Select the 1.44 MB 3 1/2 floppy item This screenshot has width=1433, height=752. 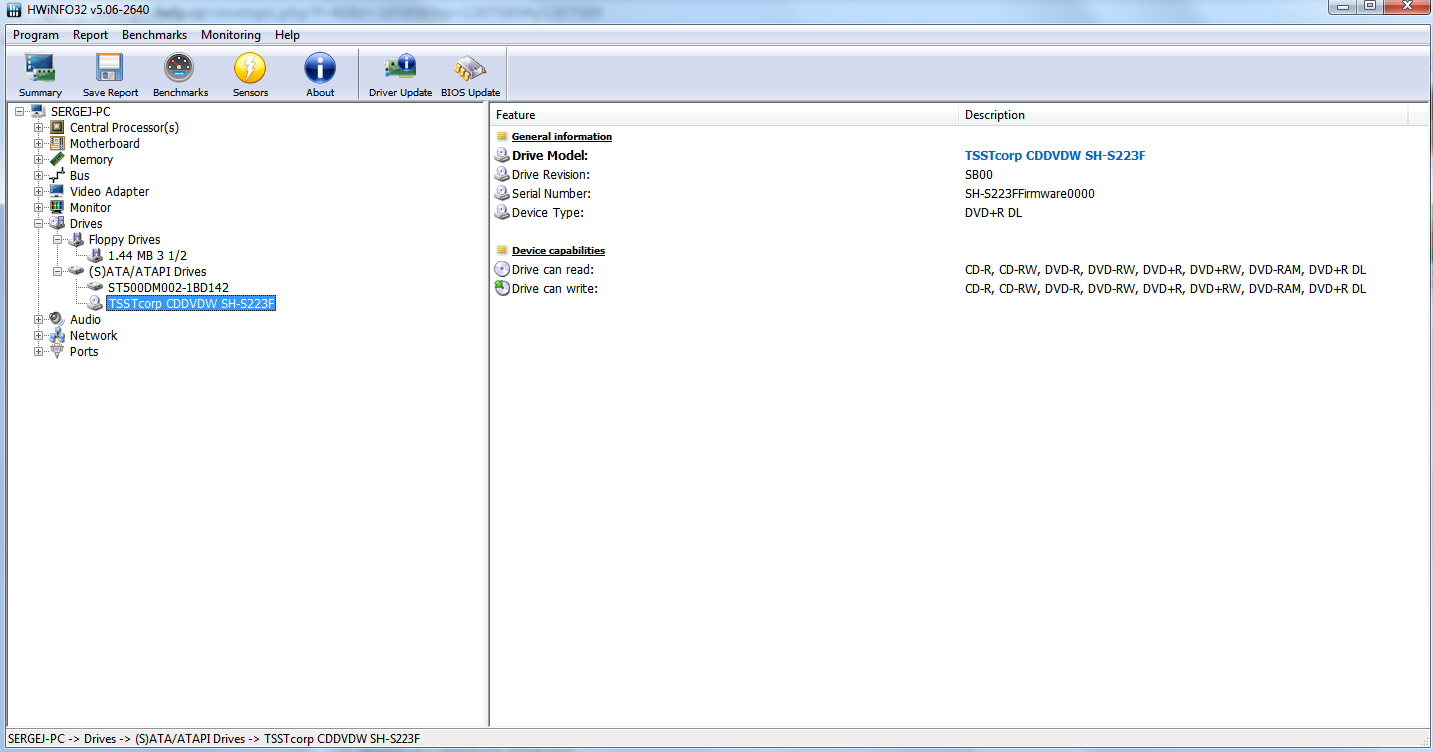(147, 256)
